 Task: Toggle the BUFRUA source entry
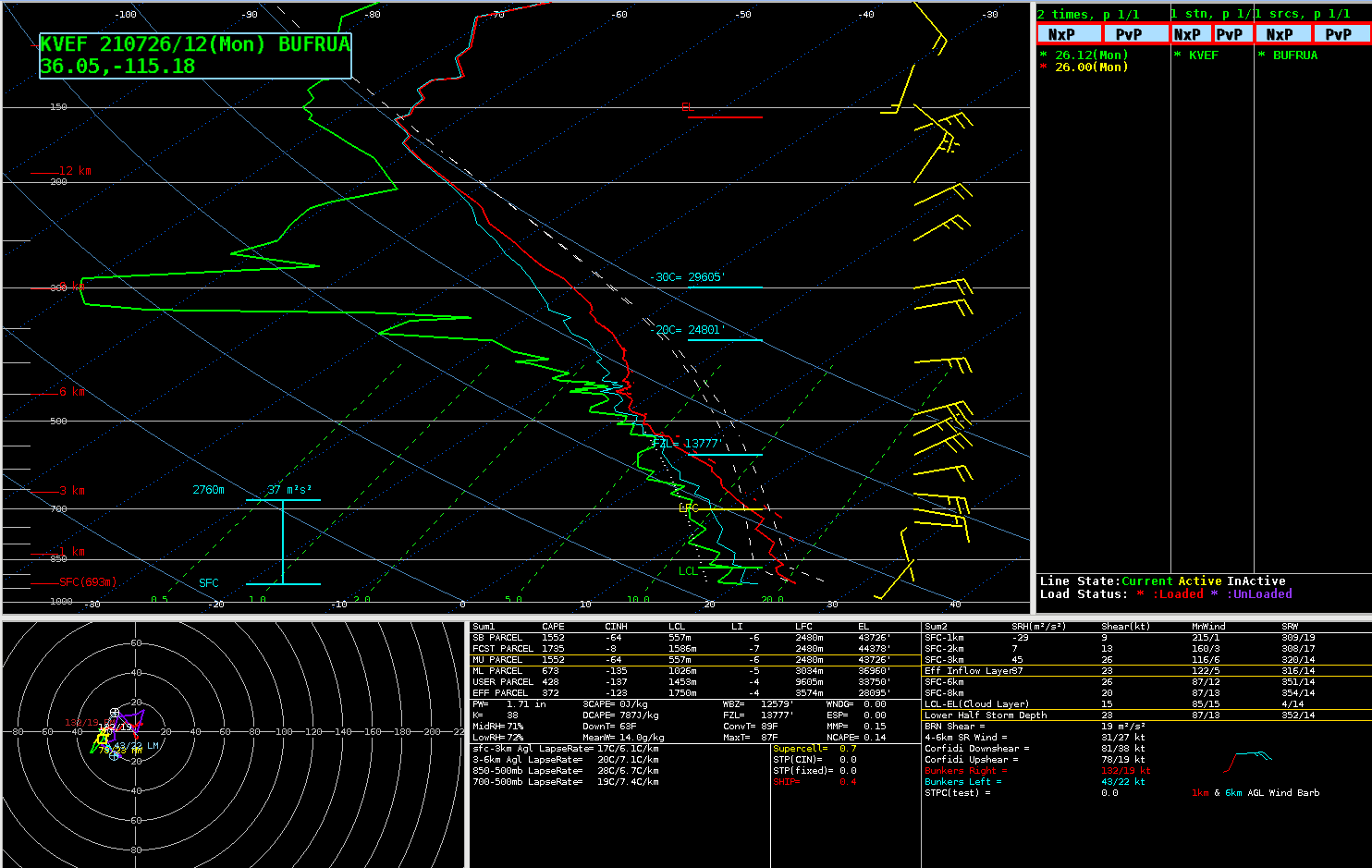tap(1294, 55)
